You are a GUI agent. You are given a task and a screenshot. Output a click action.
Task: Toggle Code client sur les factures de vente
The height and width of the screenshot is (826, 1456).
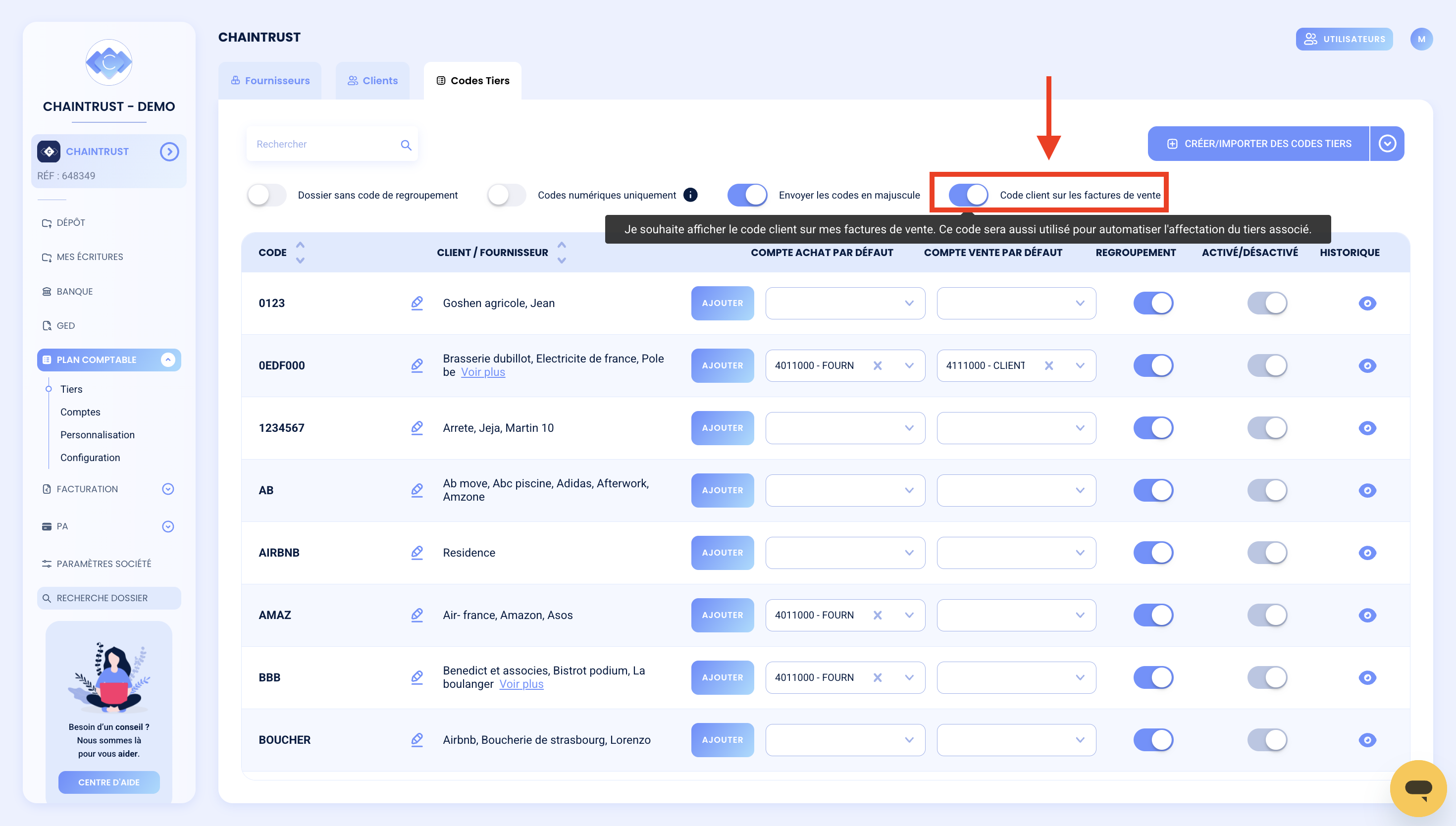(x=968, y=195)
